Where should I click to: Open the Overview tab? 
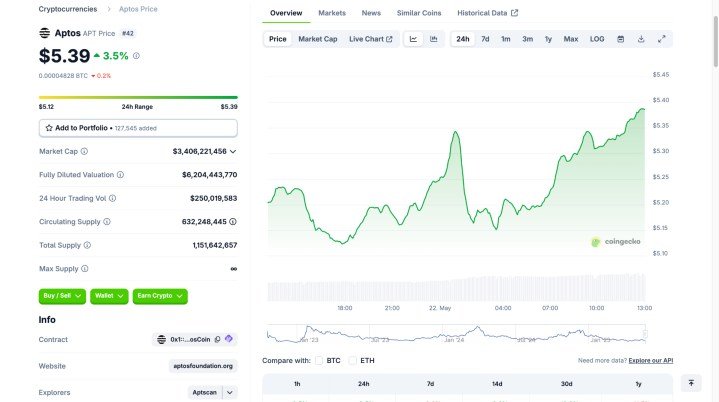coord(286,13)
